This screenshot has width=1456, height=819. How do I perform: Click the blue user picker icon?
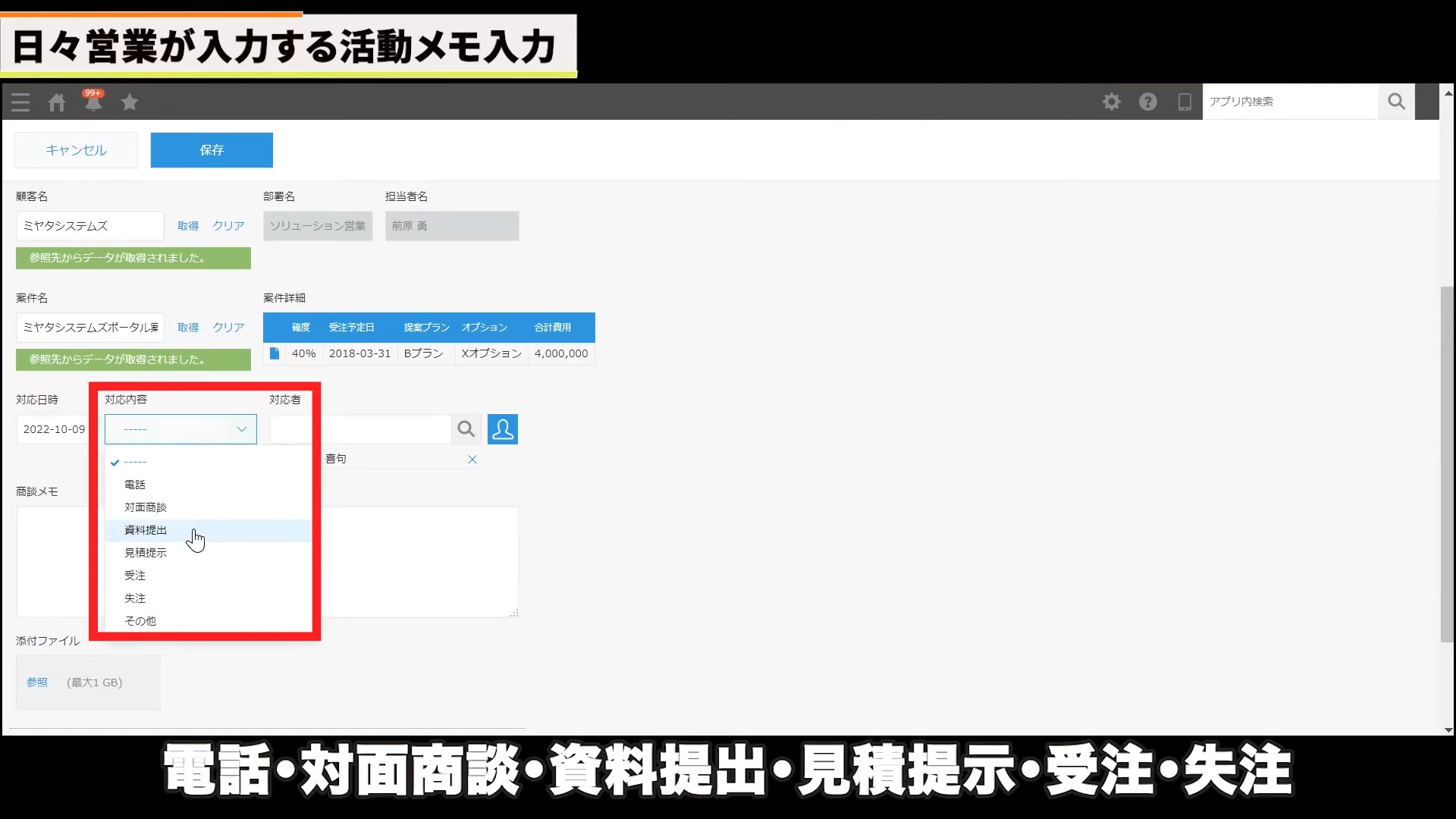tap(503, 429)
